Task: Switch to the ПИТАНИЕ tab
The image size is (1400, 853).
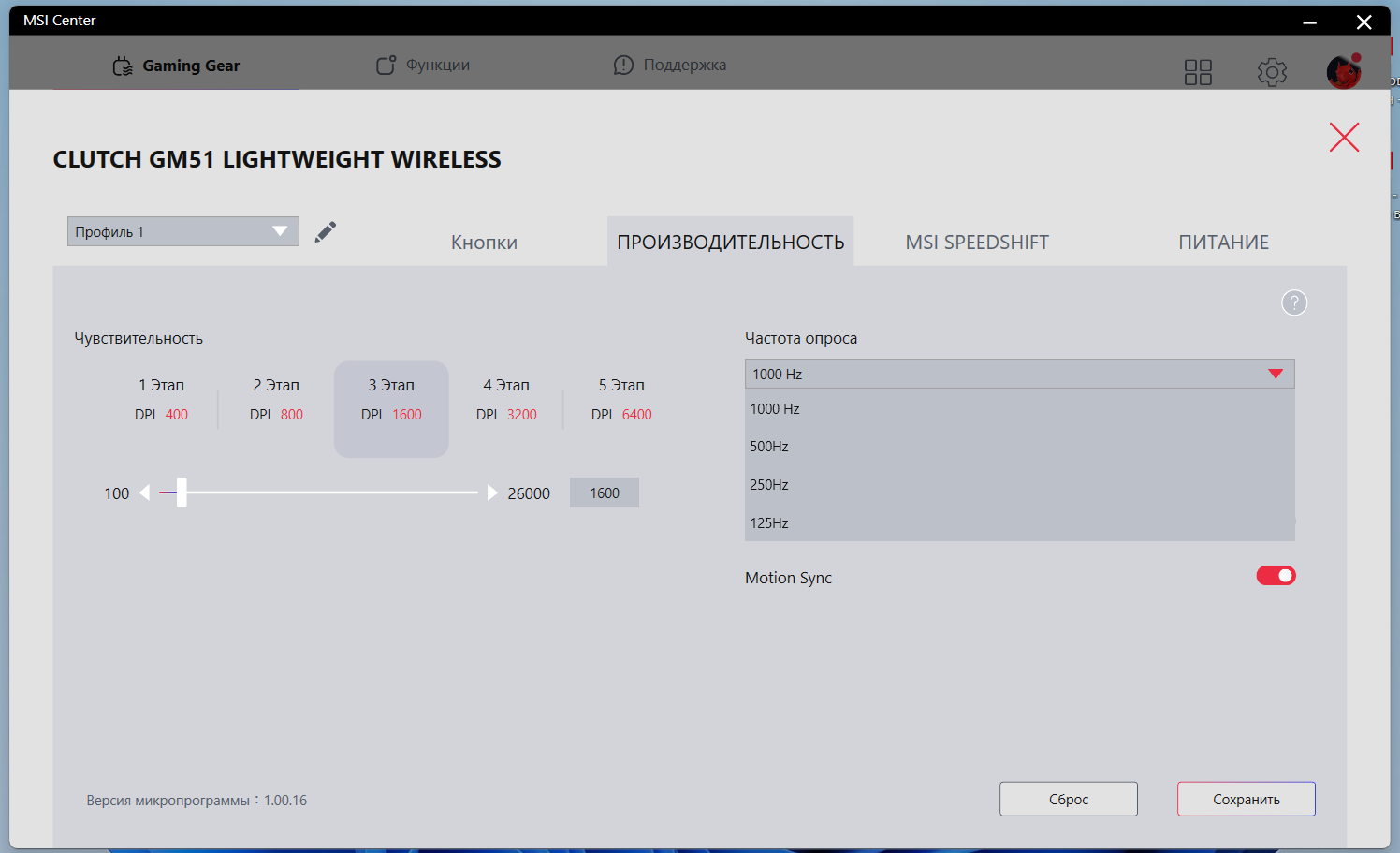Action: (x=1224, y=243)
